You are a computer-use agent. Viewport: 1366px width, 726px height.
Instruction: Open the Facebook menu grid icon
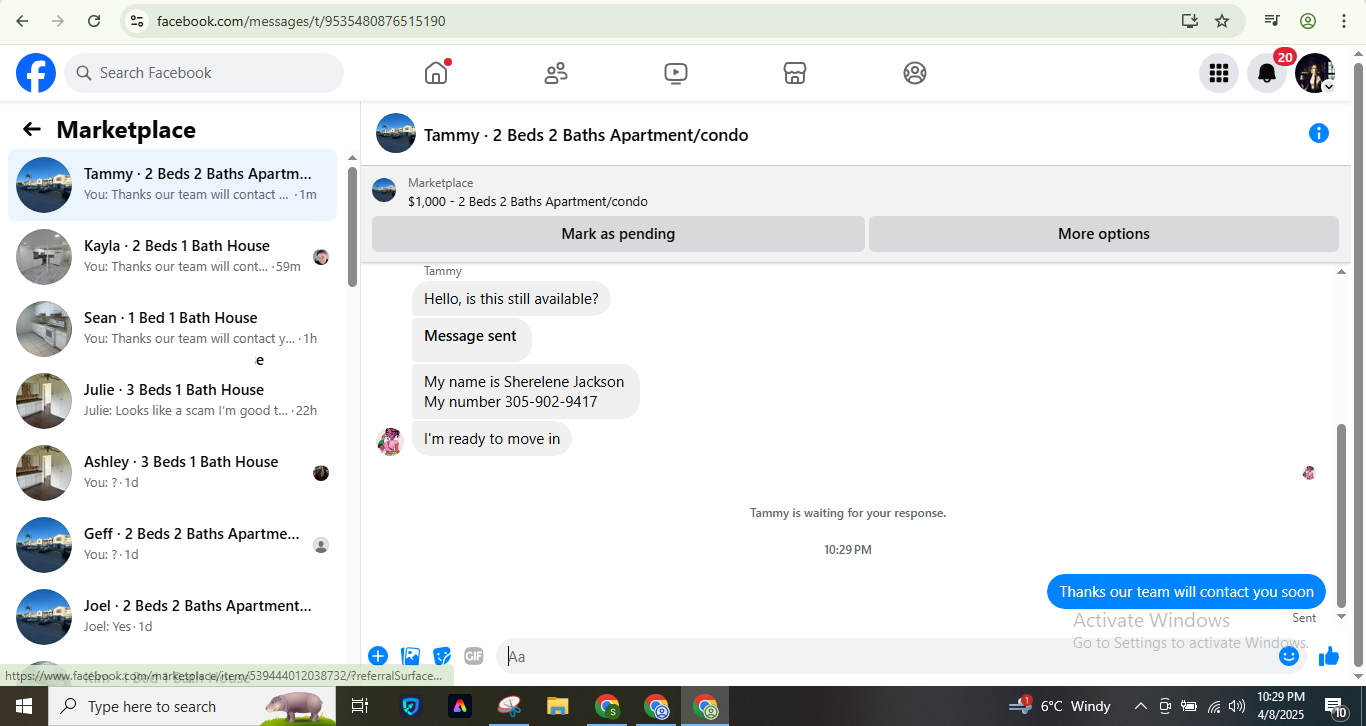click(1219, 73)
